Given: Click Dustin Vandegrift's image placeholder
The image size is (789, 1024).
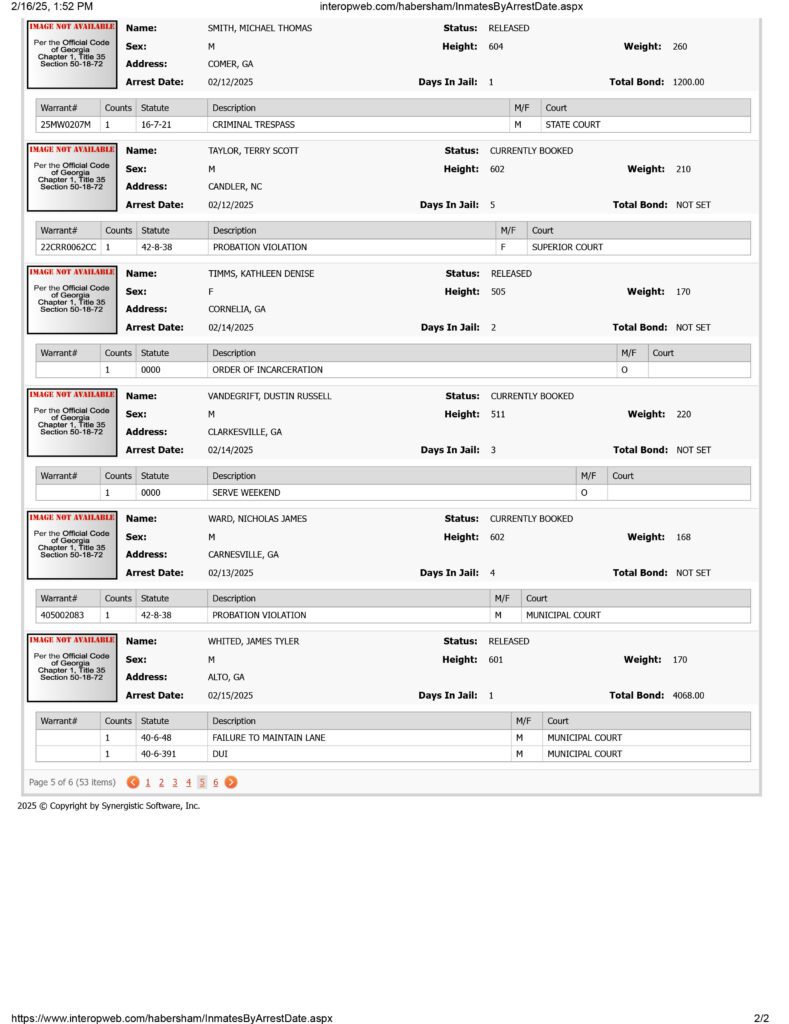Looking at the screenshot, I should click(x=72, y=423).
